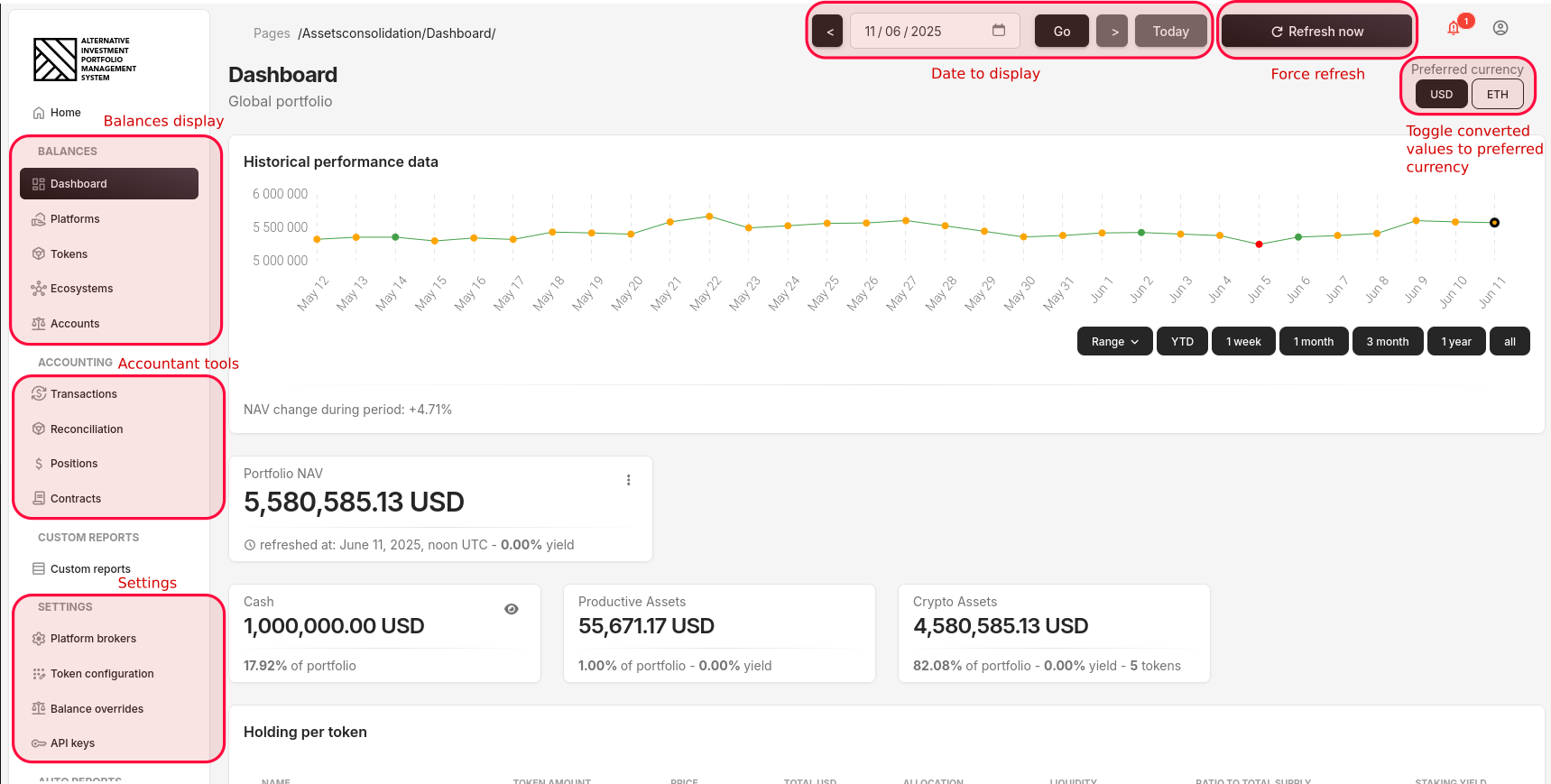1551x784 pixels.
Task: Click the Jun 5 red data point
Action: click(x=1260, y=244)
